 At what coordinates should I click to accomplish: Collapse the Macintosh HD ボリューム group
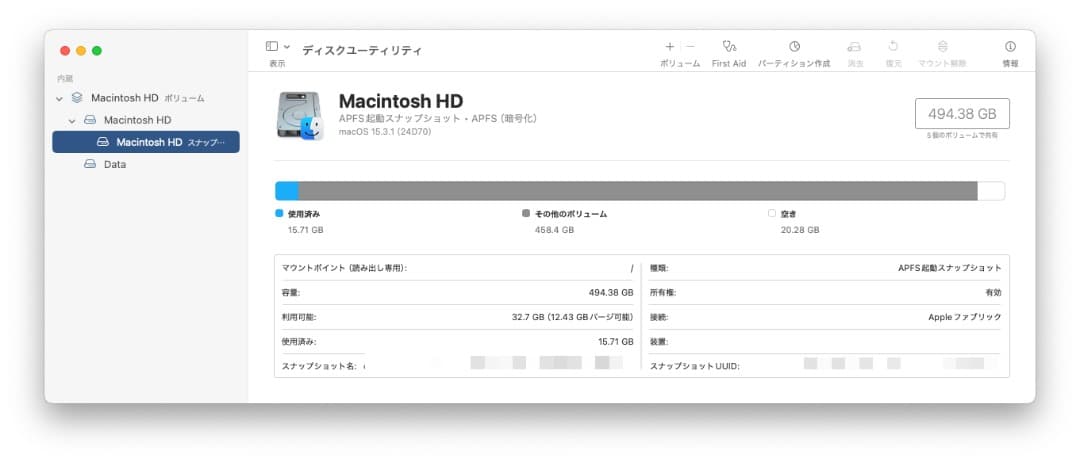pos(59,98)
